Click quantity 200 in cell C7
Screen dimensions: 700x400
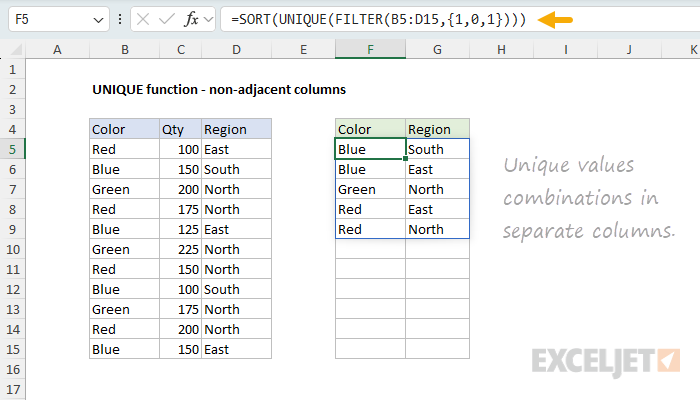coord(181,189)
